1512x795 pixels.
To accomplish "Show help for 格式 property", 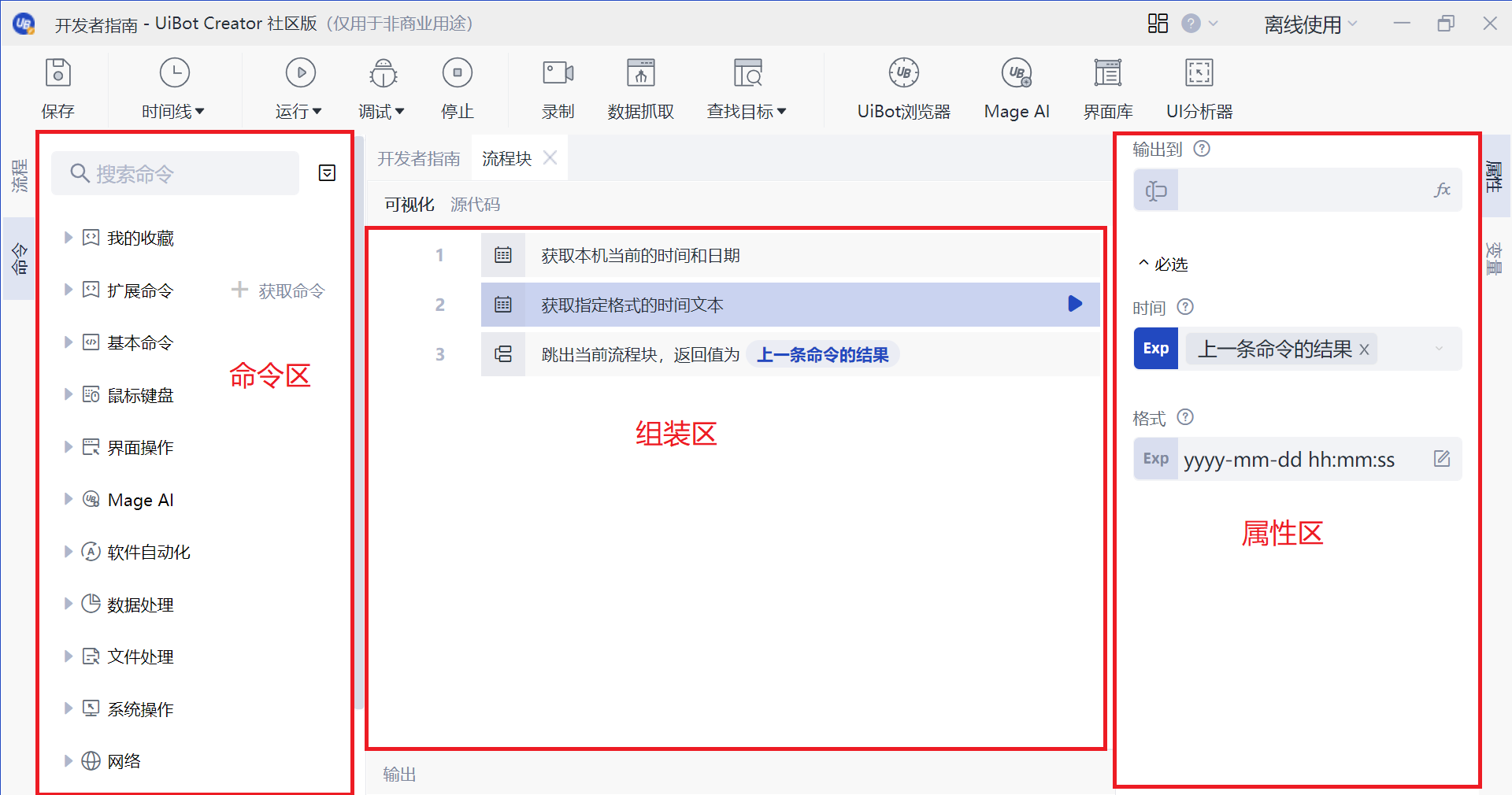I will pos(1185,417).
